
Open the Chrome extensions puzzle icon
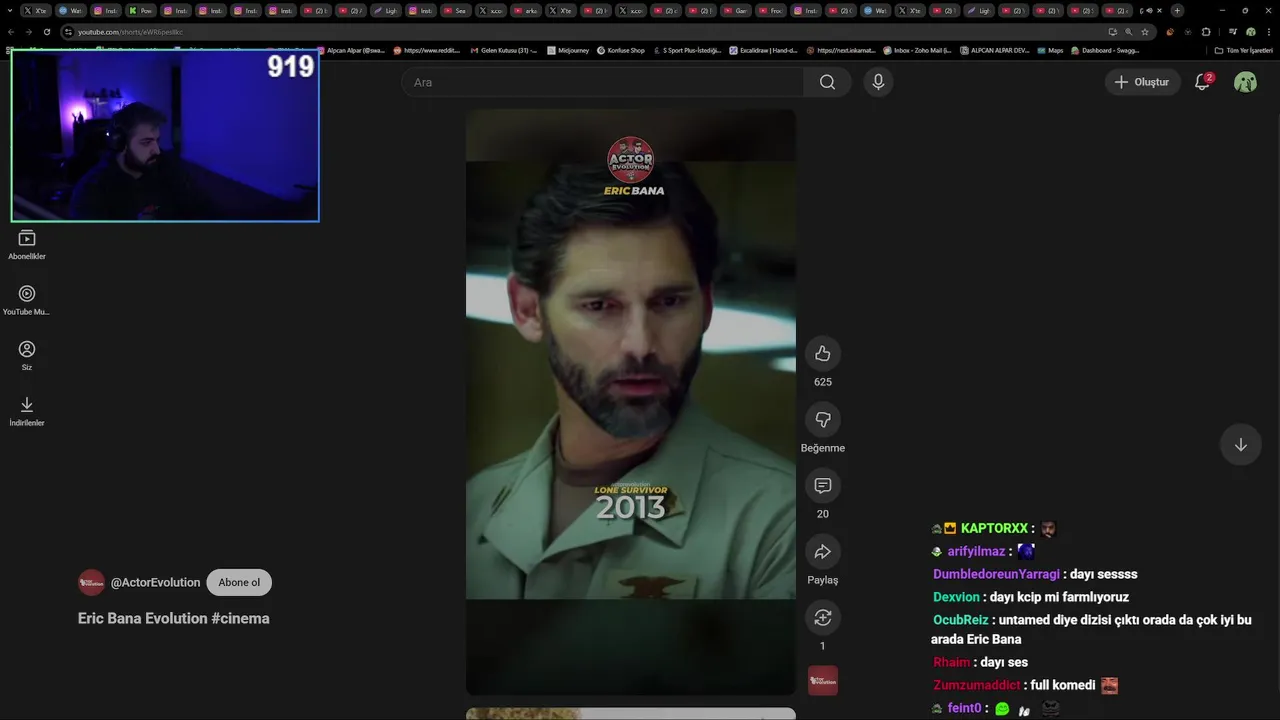pos(1205,32)
